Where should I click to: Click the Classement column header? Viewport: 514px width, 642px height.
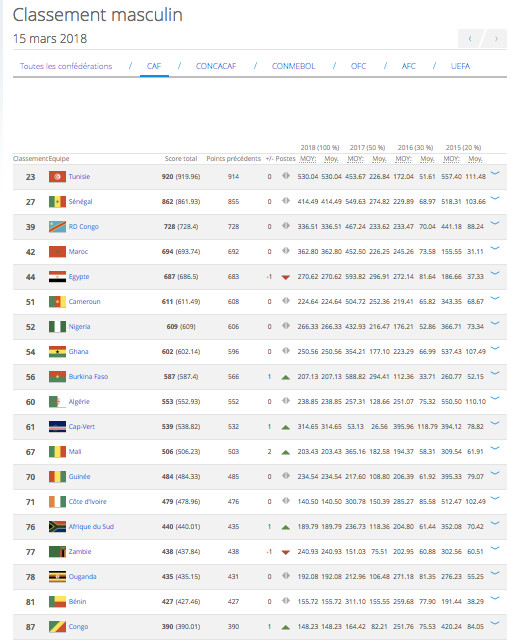pyautogui.click(x=30, y=158)
